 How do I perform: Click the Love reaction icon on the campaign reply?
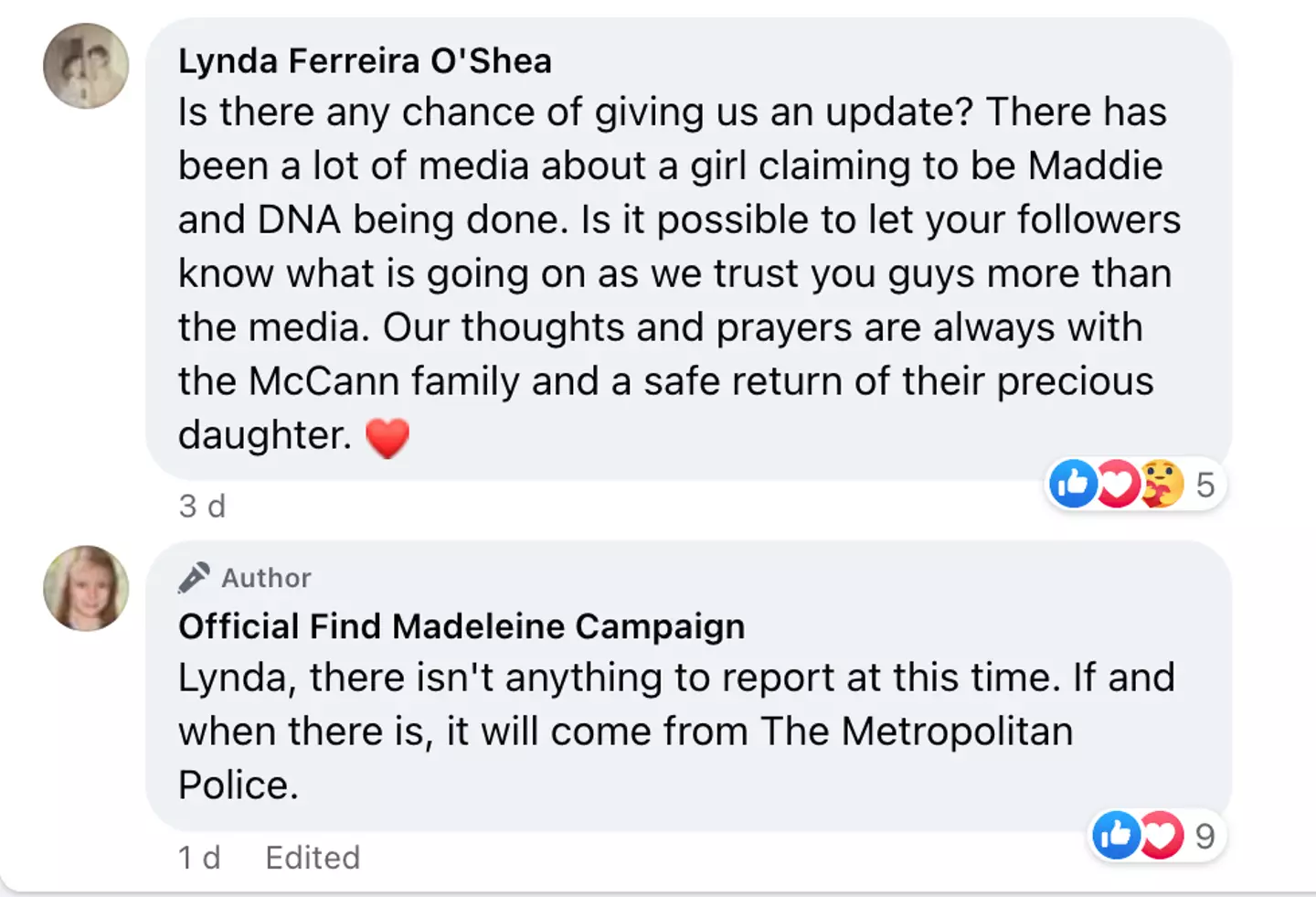1161,835
